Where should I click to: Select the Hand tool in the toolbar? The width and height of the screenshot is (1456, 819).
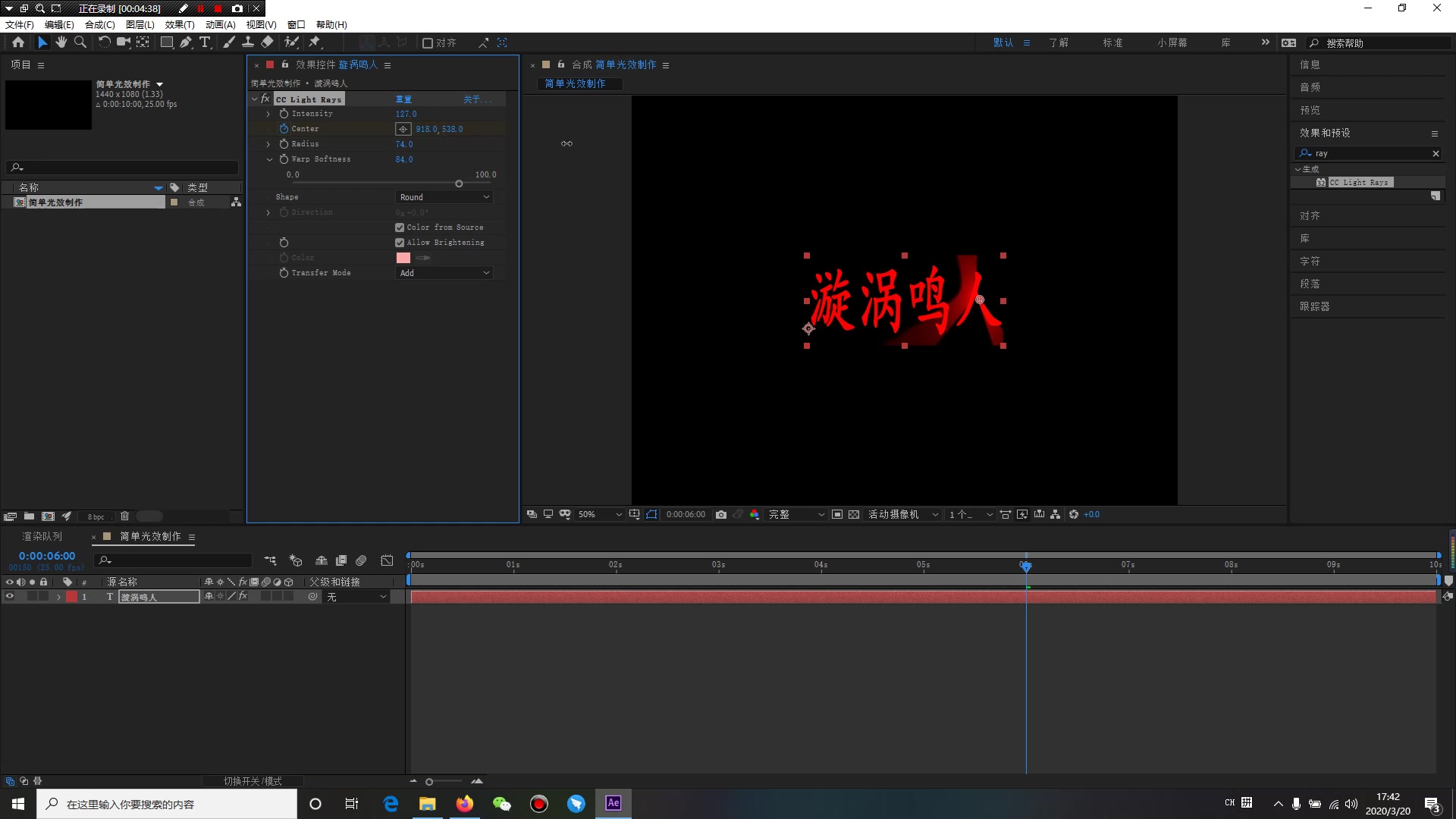(x=61, y=42)
